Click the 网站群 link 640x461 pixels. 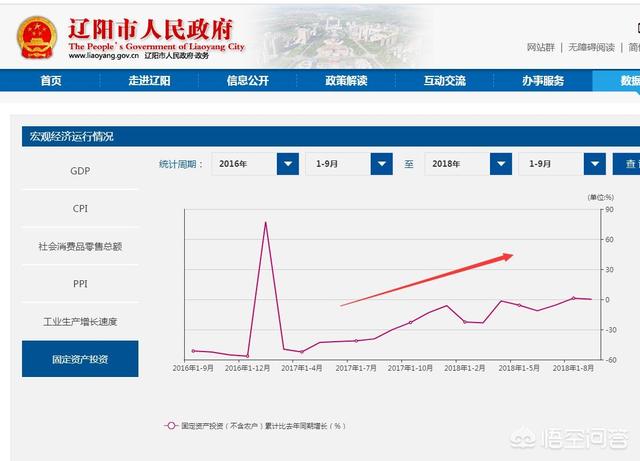[x=541, y=47]
